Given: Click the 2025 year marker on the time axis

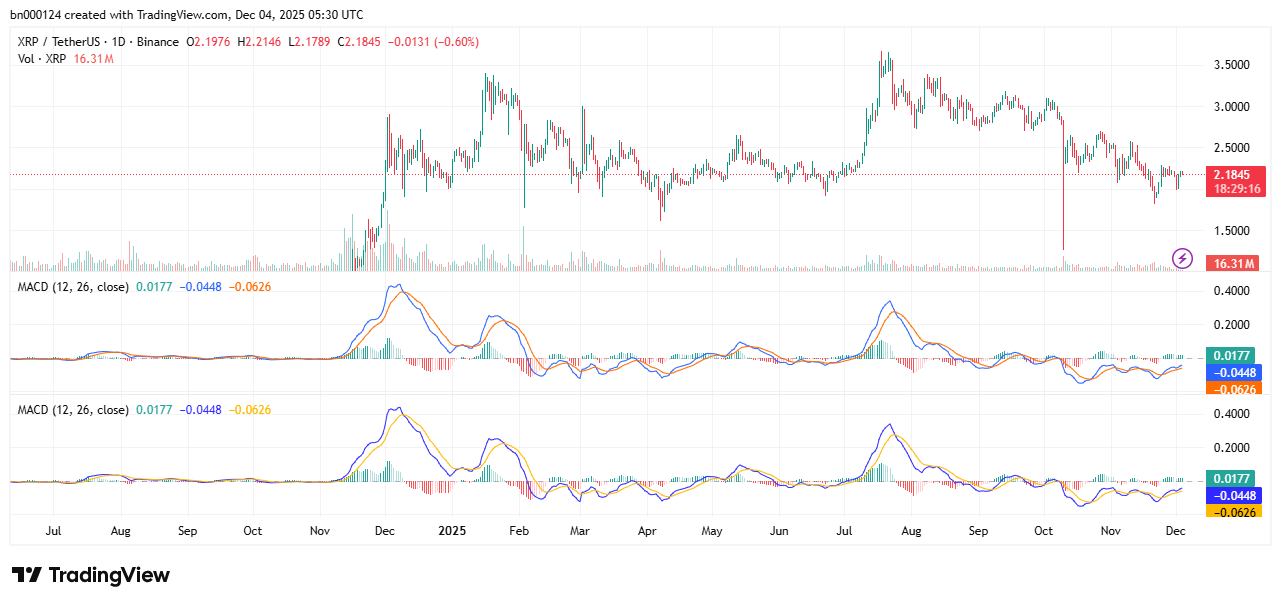Looking at the screenshot, I should click(452, 531).
